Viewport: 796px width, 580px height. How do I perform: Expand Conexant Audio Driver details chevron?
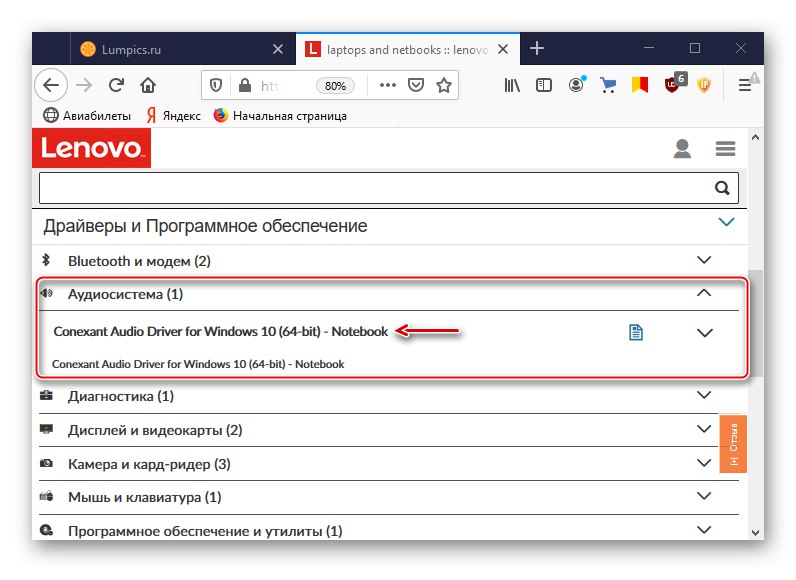click(705, 333)
